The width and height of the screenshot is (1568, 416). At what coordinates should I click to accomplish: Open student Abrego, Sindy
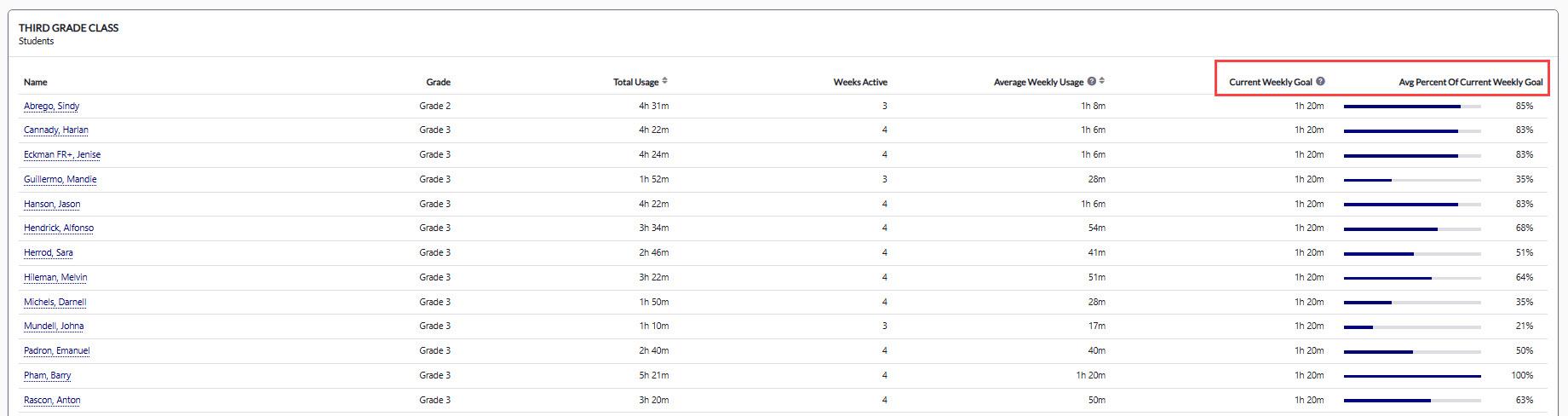pos(51,106)
